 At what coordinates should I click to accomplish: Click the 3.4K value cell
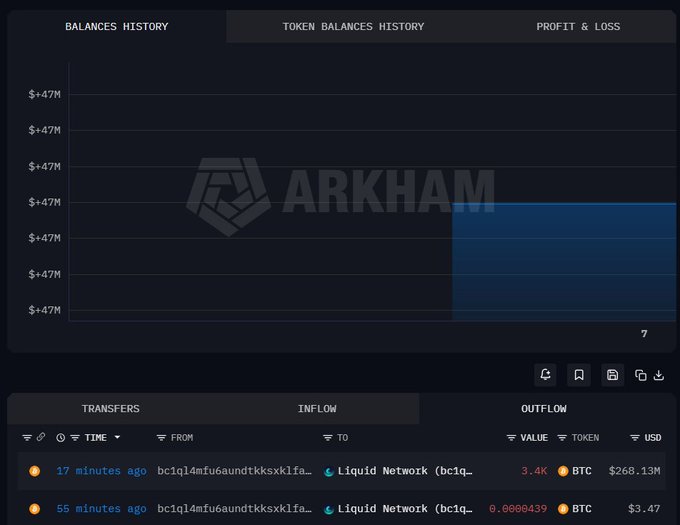pyautogui.click(x=534, y=471)
